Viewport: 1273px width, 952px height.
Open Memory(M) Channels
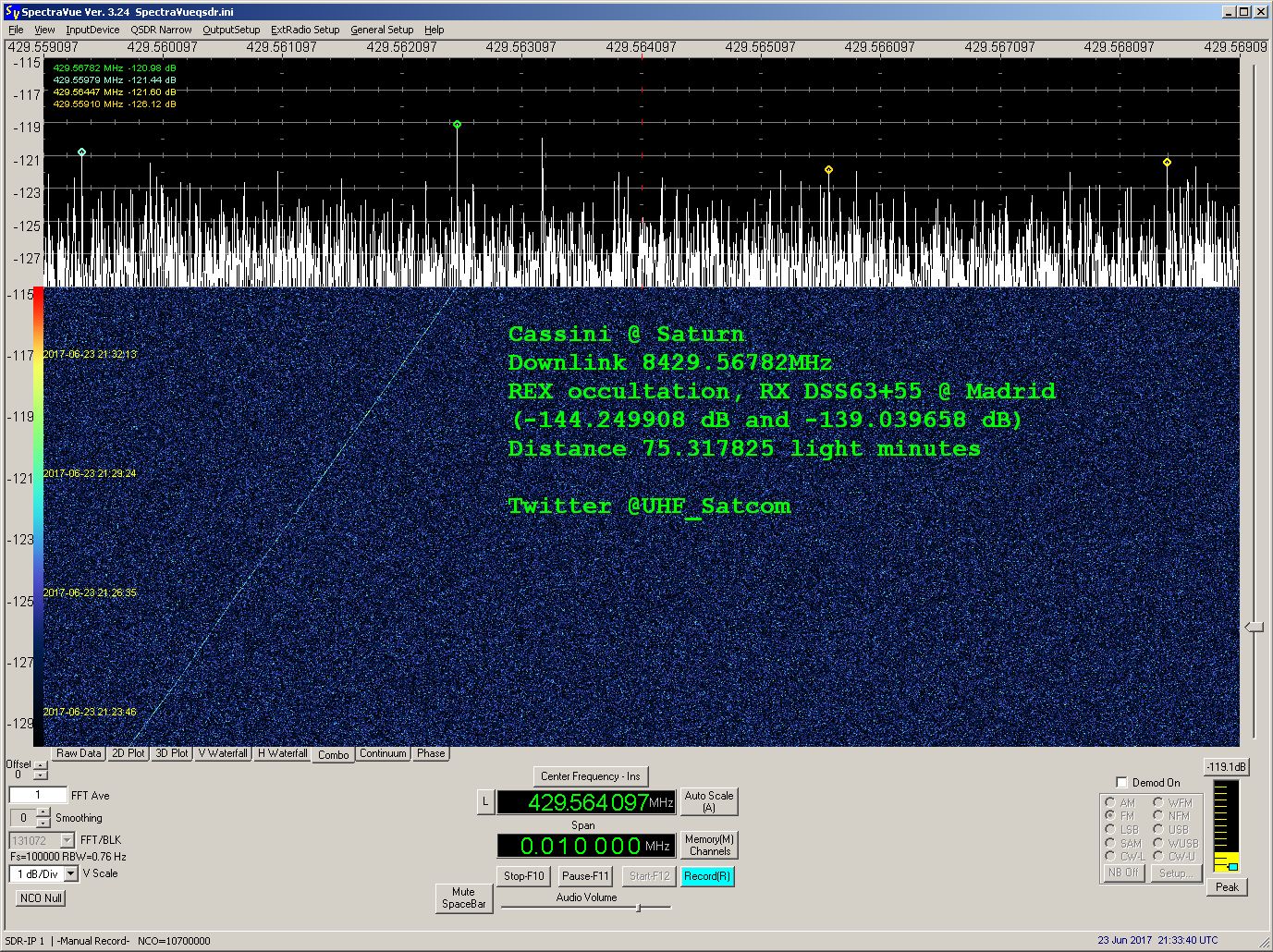click(x=709, y=846)
